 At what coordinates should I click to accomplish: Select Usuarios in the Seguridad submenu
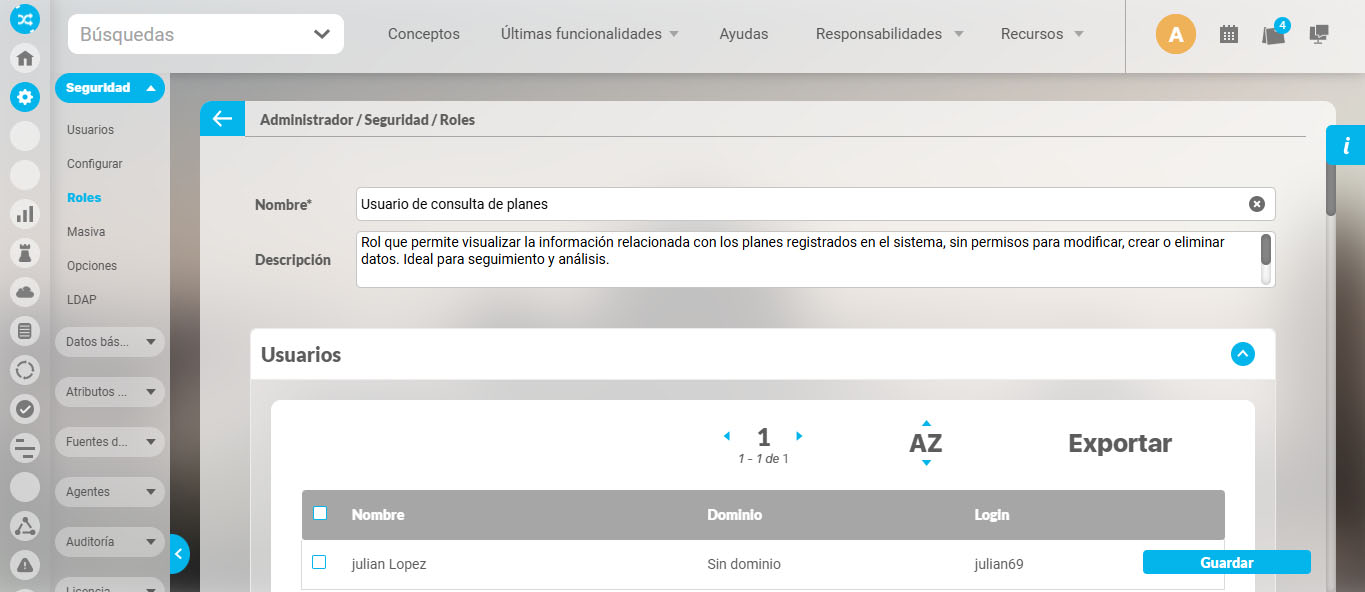(x=90, y=130)
